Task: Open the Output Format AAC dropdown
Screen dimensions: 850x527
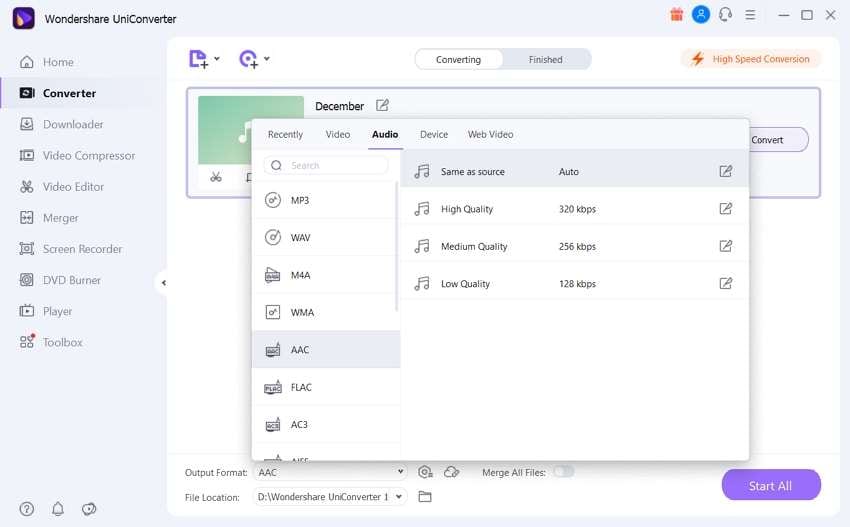Action: [331, 472]
